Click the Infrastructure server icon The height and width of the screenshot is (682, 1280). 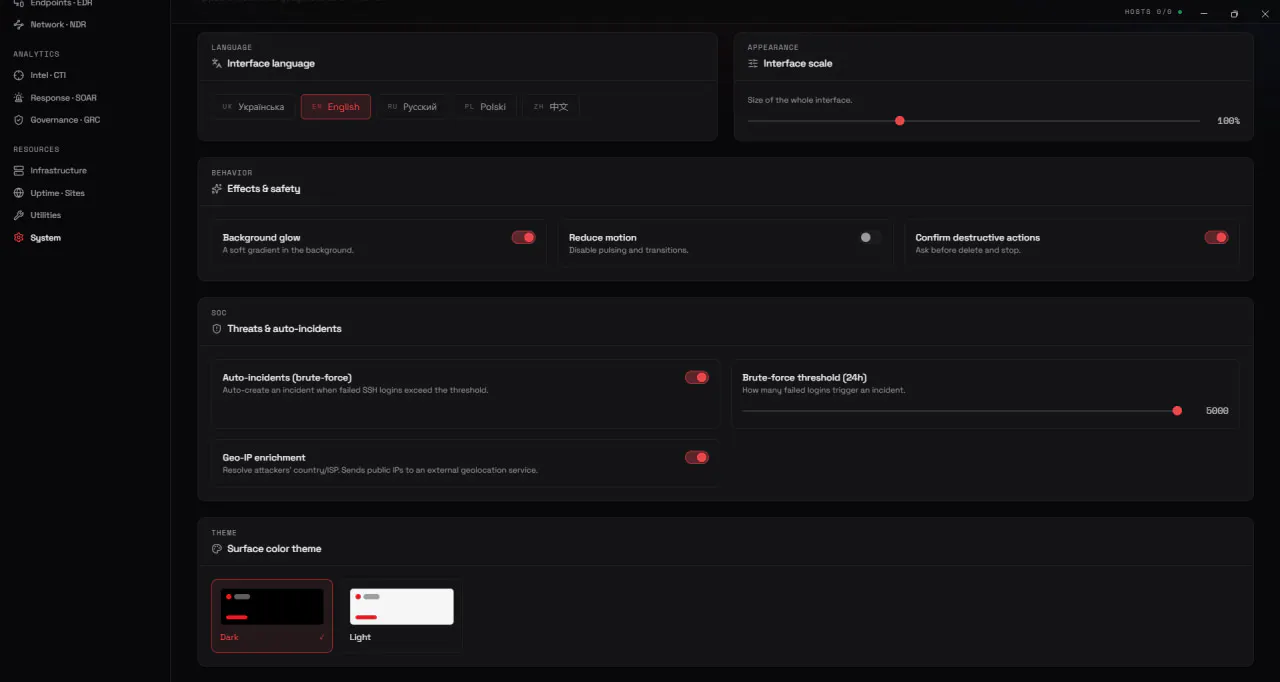19,171
